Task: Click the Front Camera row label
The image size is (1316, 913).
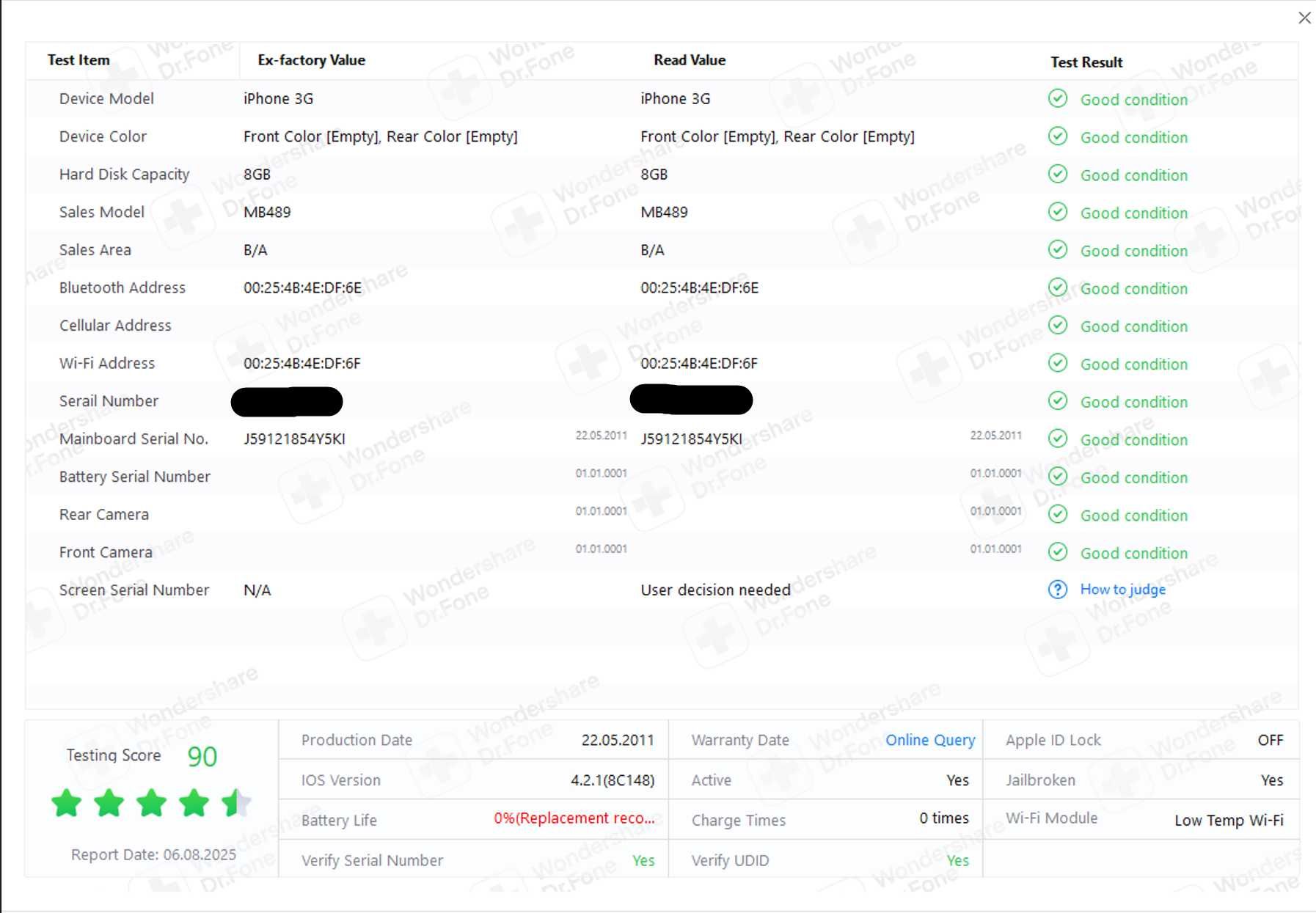Action: pos(106,552)
